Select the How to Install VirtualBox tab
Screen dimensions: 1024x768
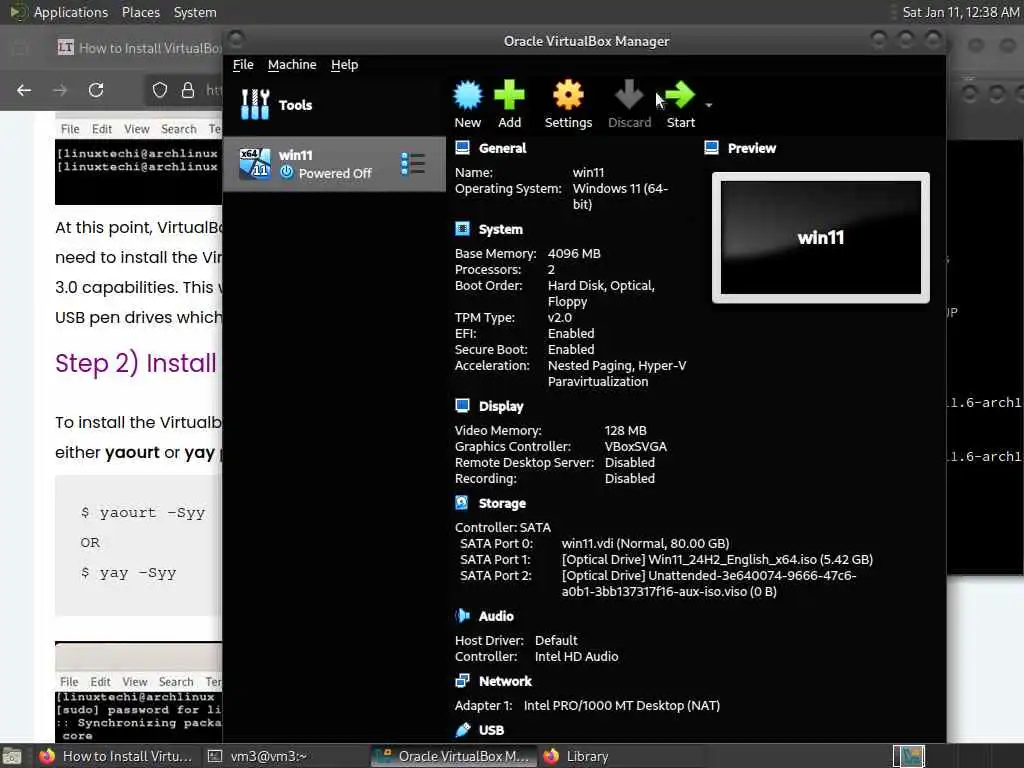138,48
